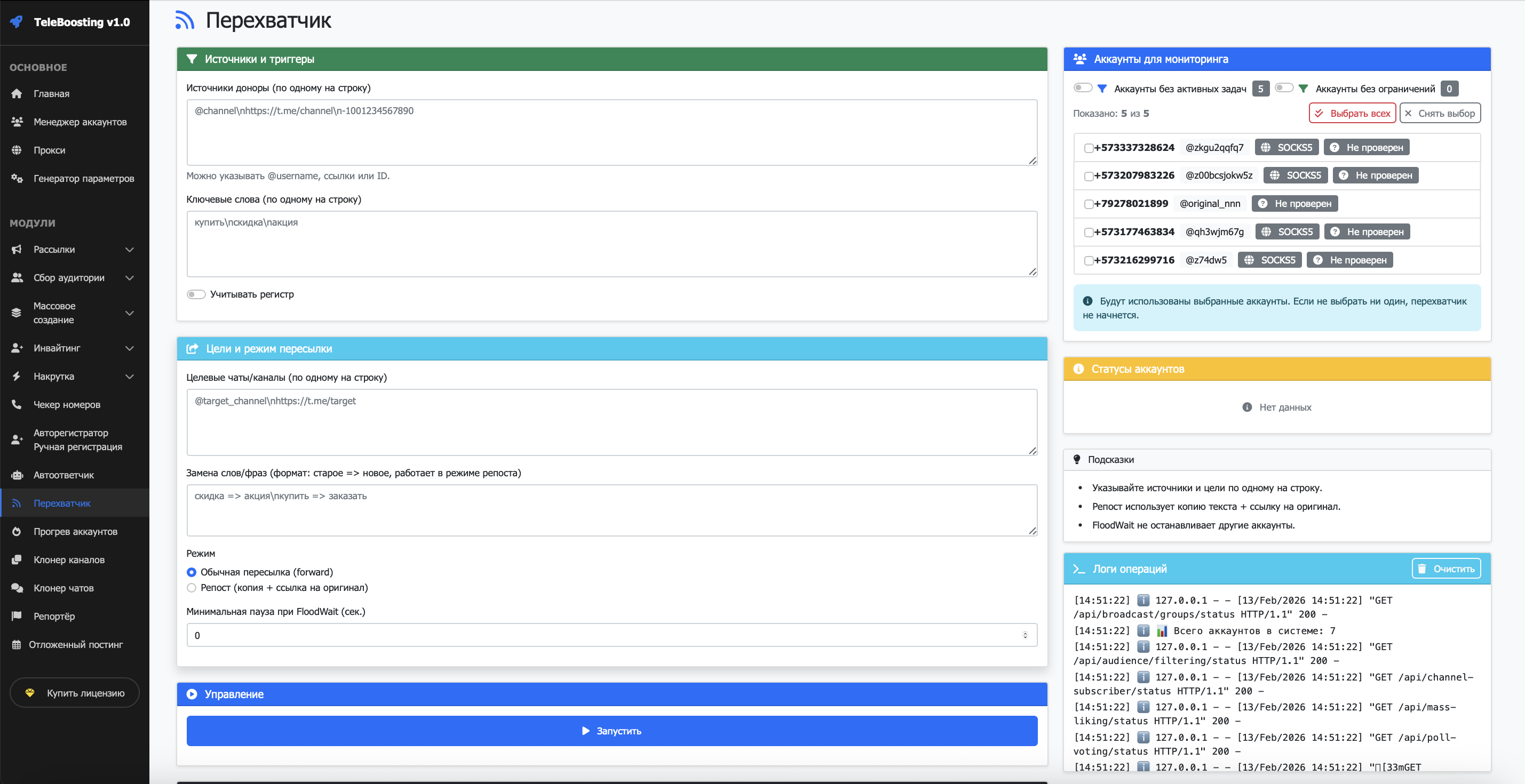The width and height of the screenshot is (1525, 784).
Task: Enable the Учитывать регистр switch
Action: [x=196, y=294]
